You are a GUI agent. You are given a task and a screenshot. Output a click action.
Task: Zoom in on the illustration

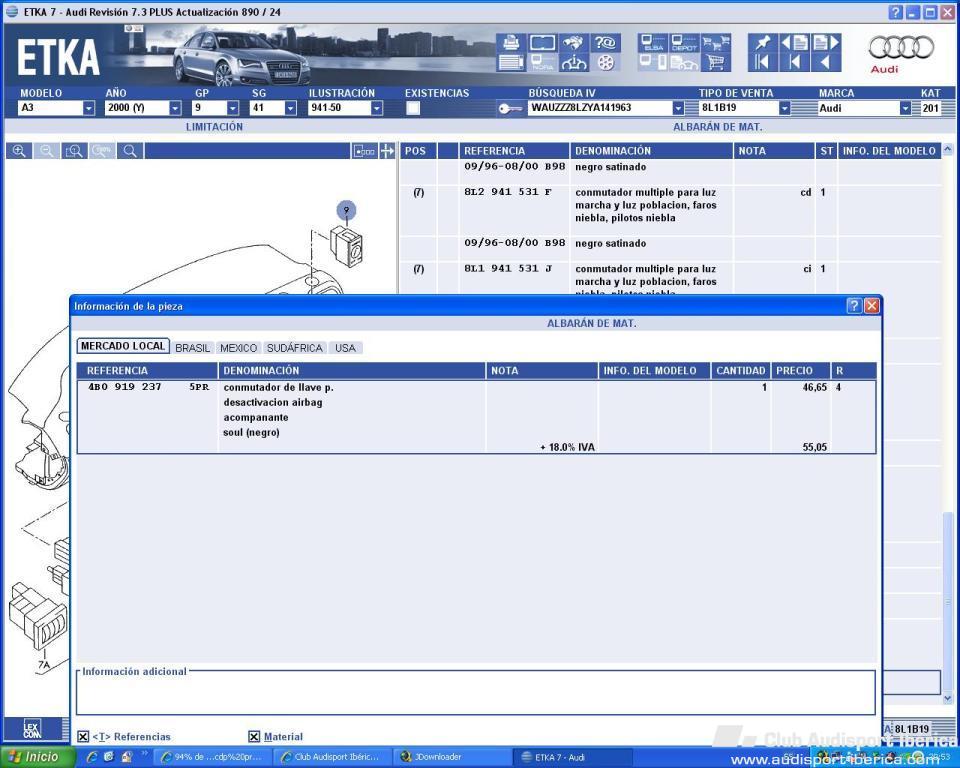19,151
